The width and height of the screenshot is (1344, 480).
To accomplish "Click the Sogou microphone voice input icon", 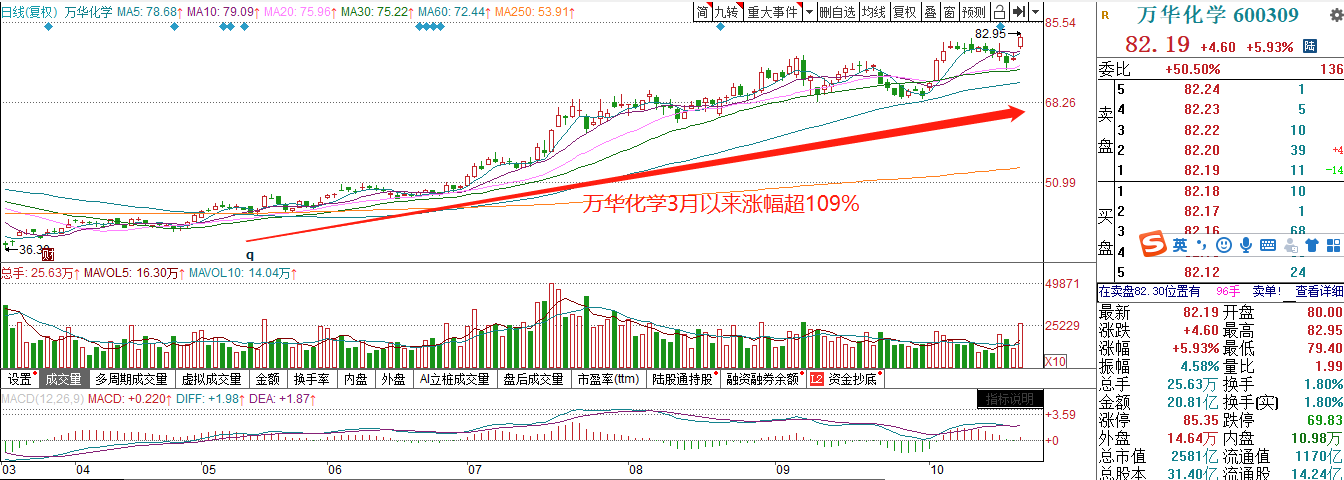I will pos(1246,244).
